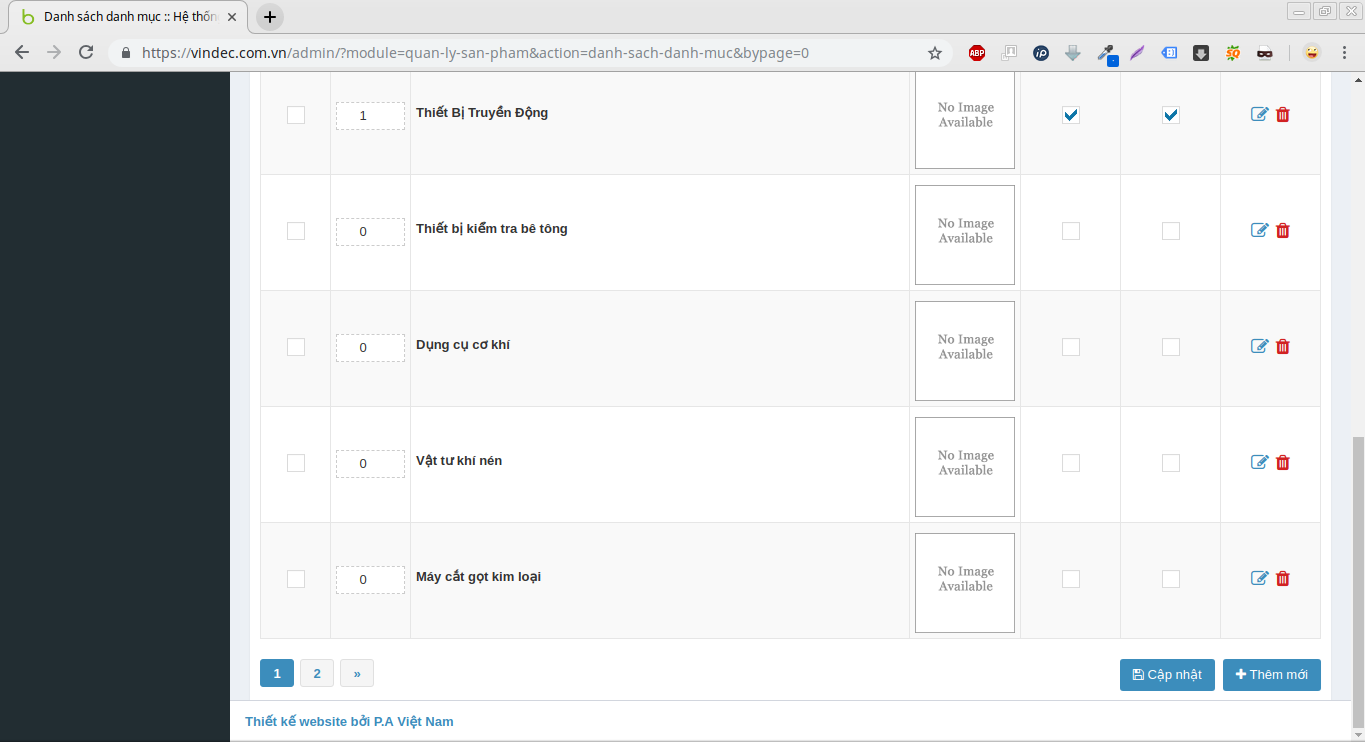Click the Thiết Bị Truyền Động name text
The height and width of the screenshot is (742, 1365).
point(482,113)
